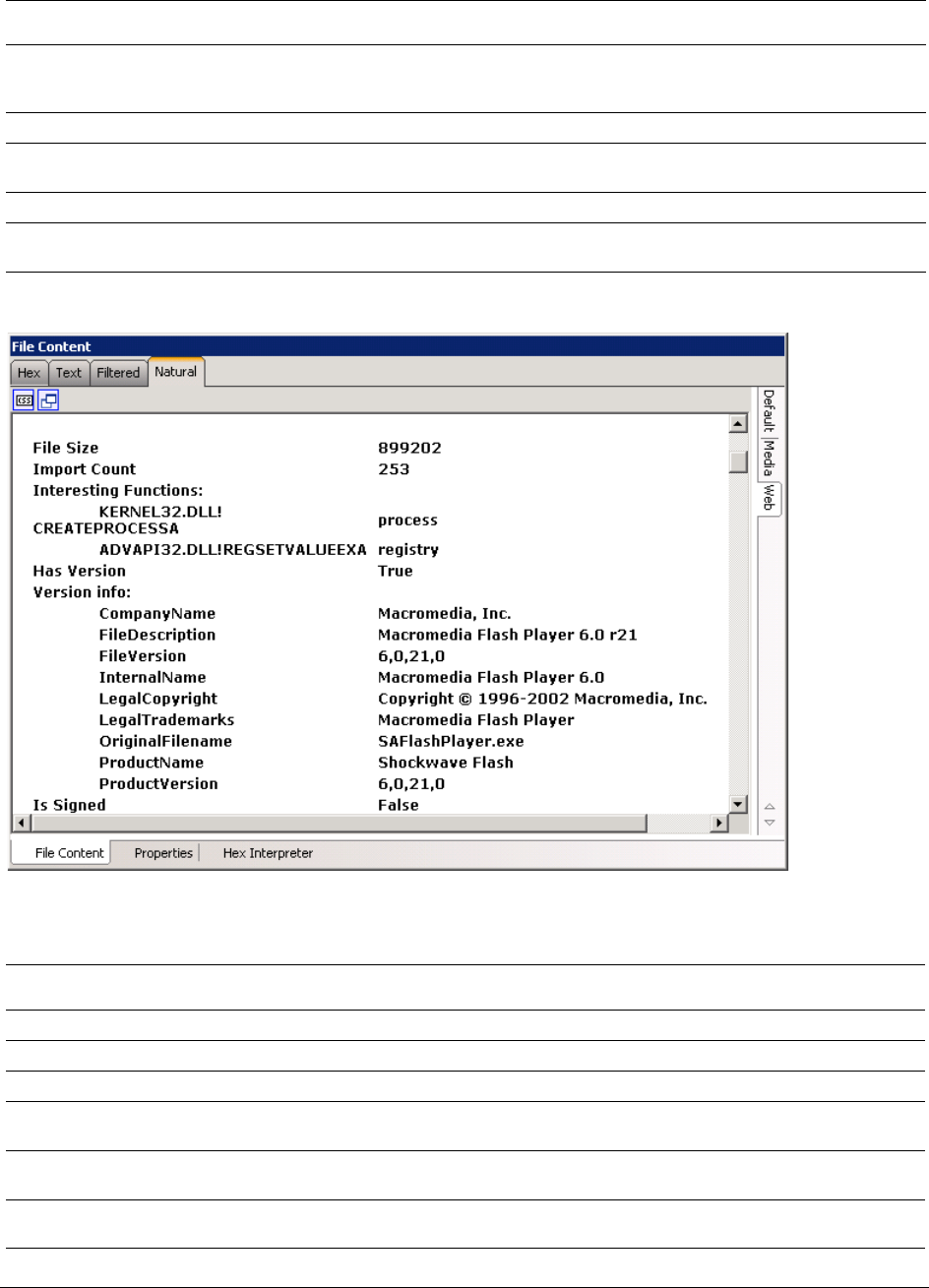Click the small down triangle on the side tab strip
The width and height of the screenshot is (929, 1288).
coord(770,821)
